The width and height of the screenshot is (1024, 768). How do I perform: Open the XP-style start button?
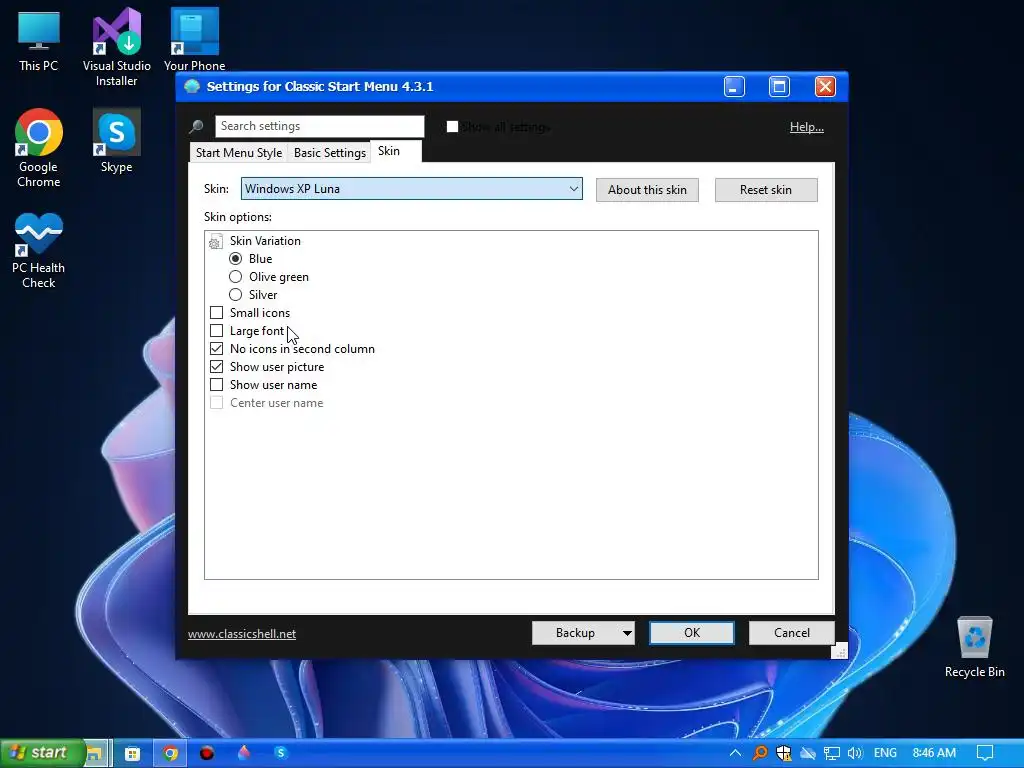coord(42,753)
